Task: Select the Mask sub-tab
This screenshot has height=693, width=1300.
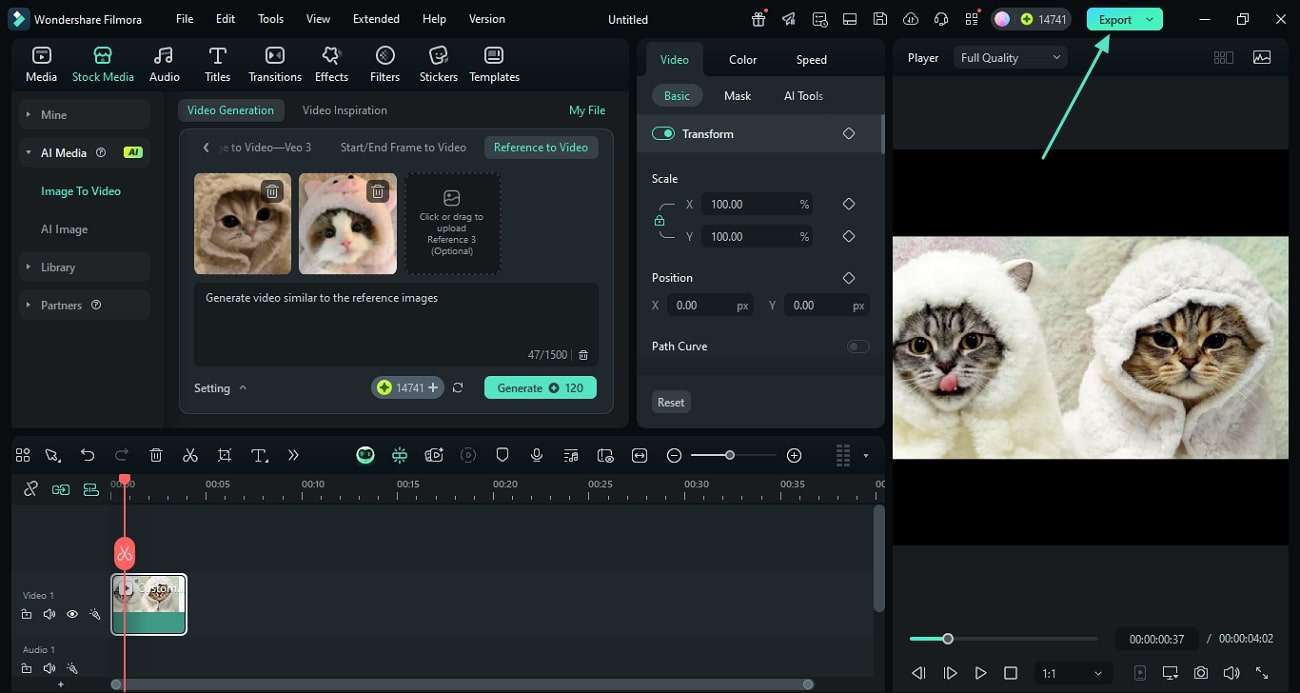Action: (737, 96)
